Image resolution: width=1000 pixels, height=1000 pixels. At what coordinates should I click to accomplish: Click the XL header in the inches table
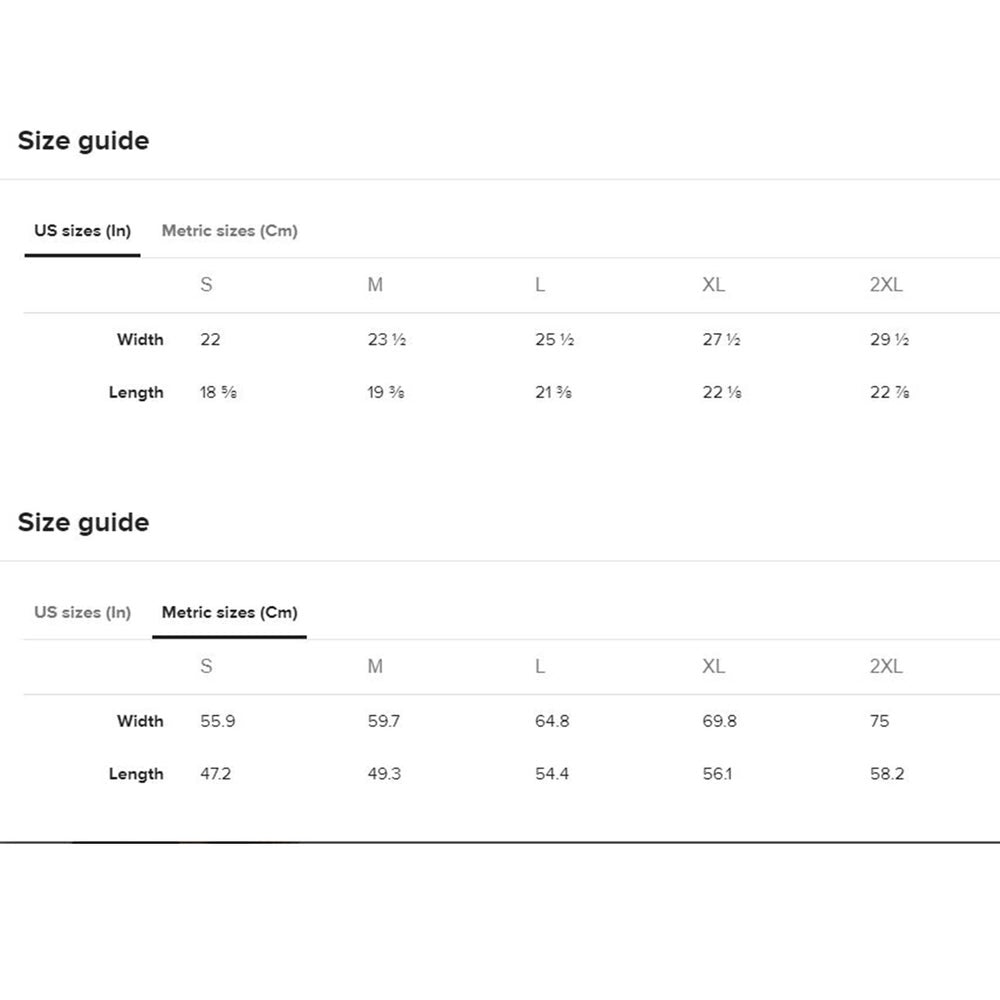[713, 285]
